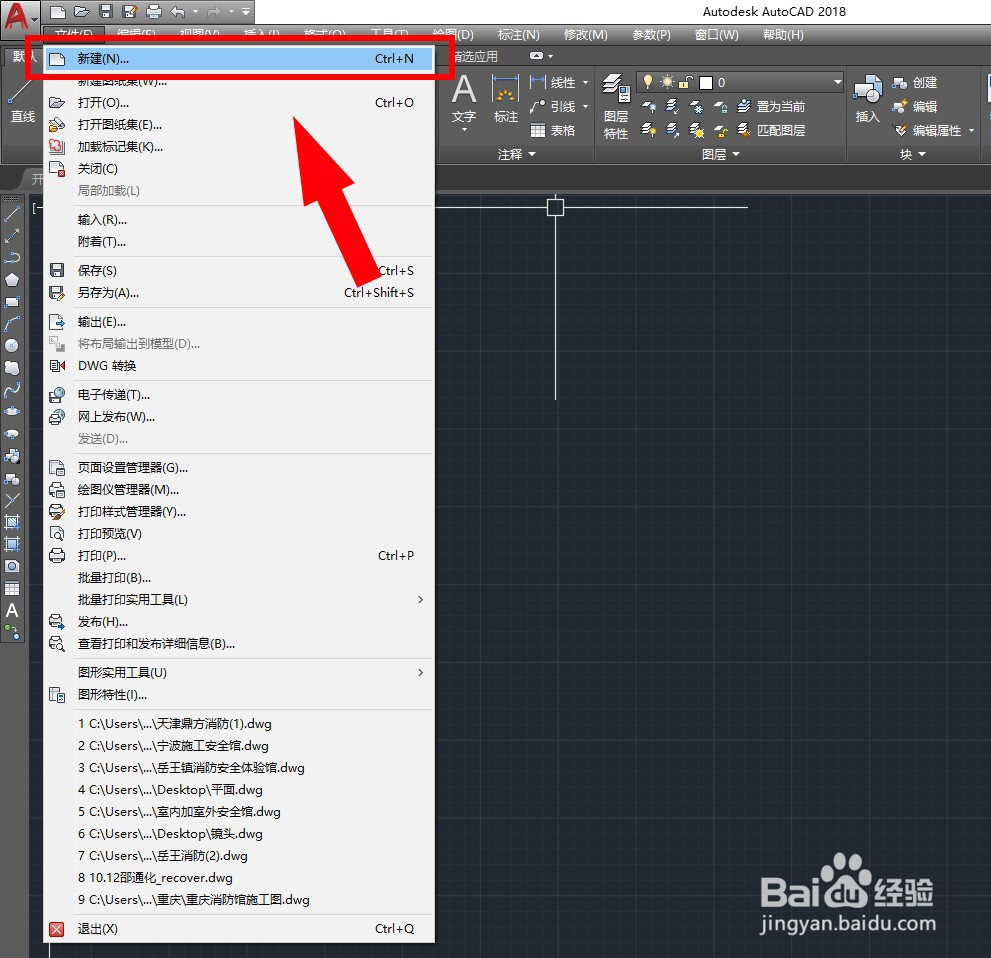Expand 批量打印实用工具(L) submenu arrow
The image size is (991, 958).
[421, 600]
